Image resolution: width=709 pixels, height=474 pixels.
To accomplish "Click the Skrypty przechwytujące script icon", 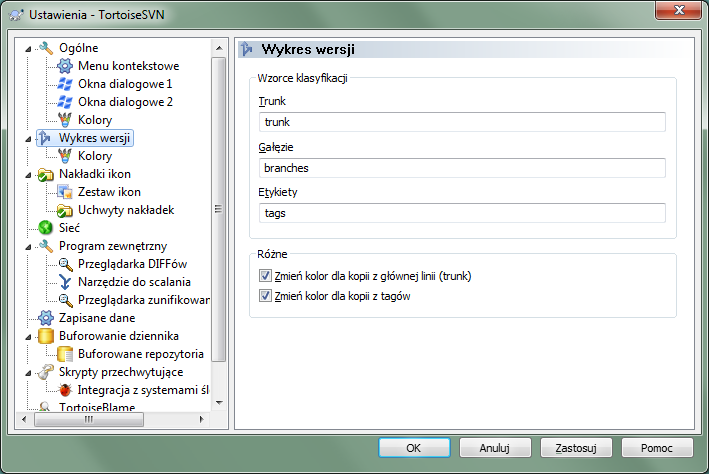I will (x=46, y=372).
